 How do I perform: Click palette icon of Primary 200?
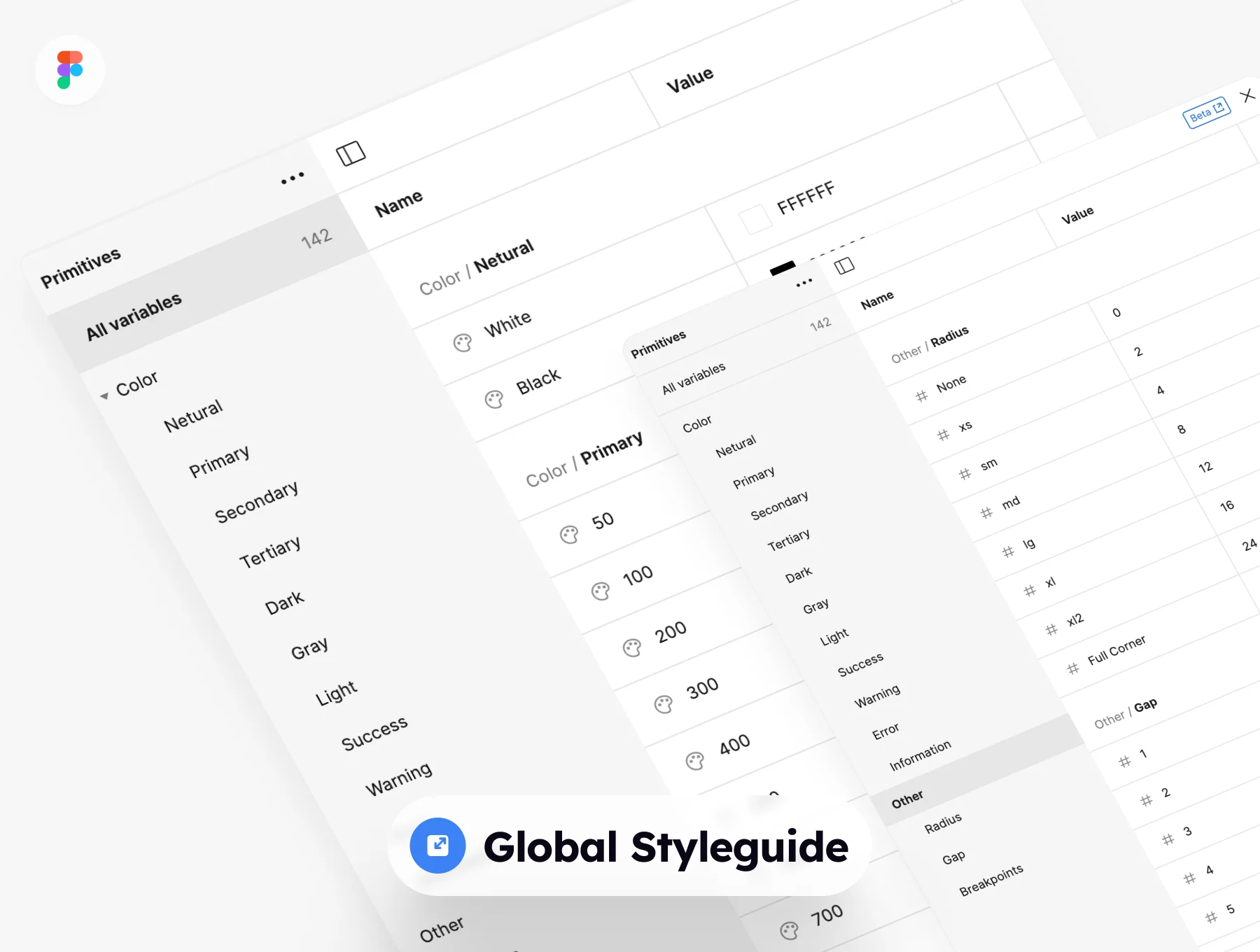[x=632, y=647]
